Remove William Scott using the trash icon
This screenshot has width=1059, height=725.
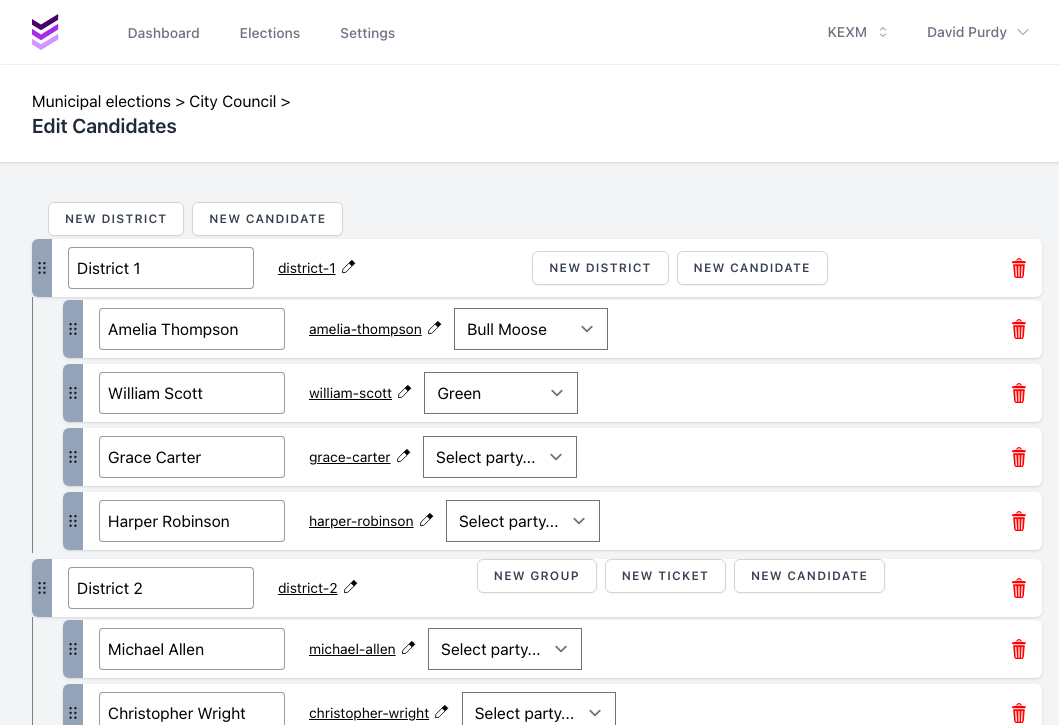(x=1018, y=393)
